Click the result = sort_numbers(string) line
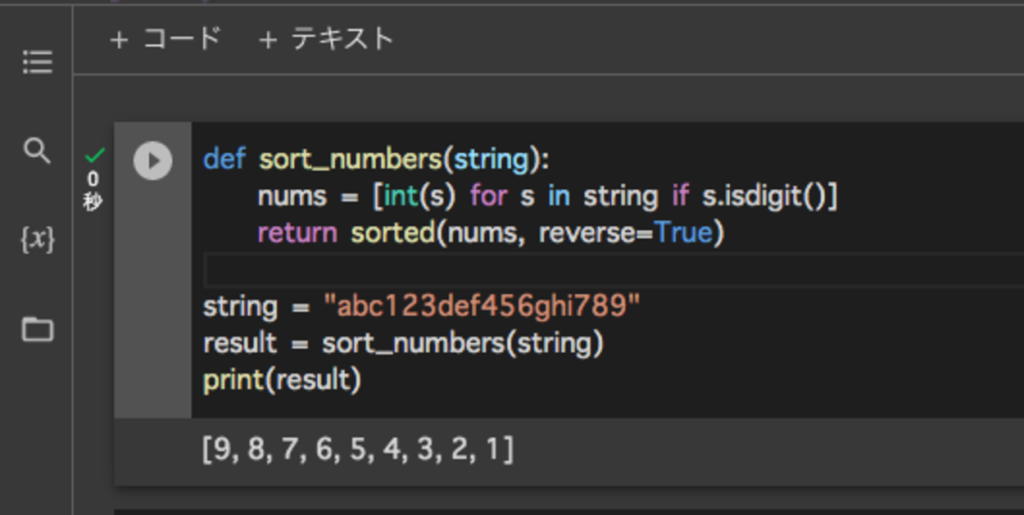 [403, 343]
